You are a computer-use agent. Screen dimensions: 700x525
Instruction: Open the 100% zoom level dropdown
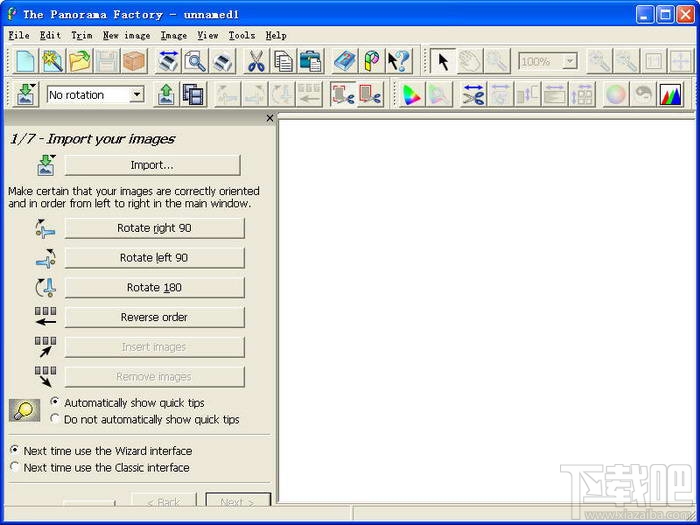[x=570, y=61]
